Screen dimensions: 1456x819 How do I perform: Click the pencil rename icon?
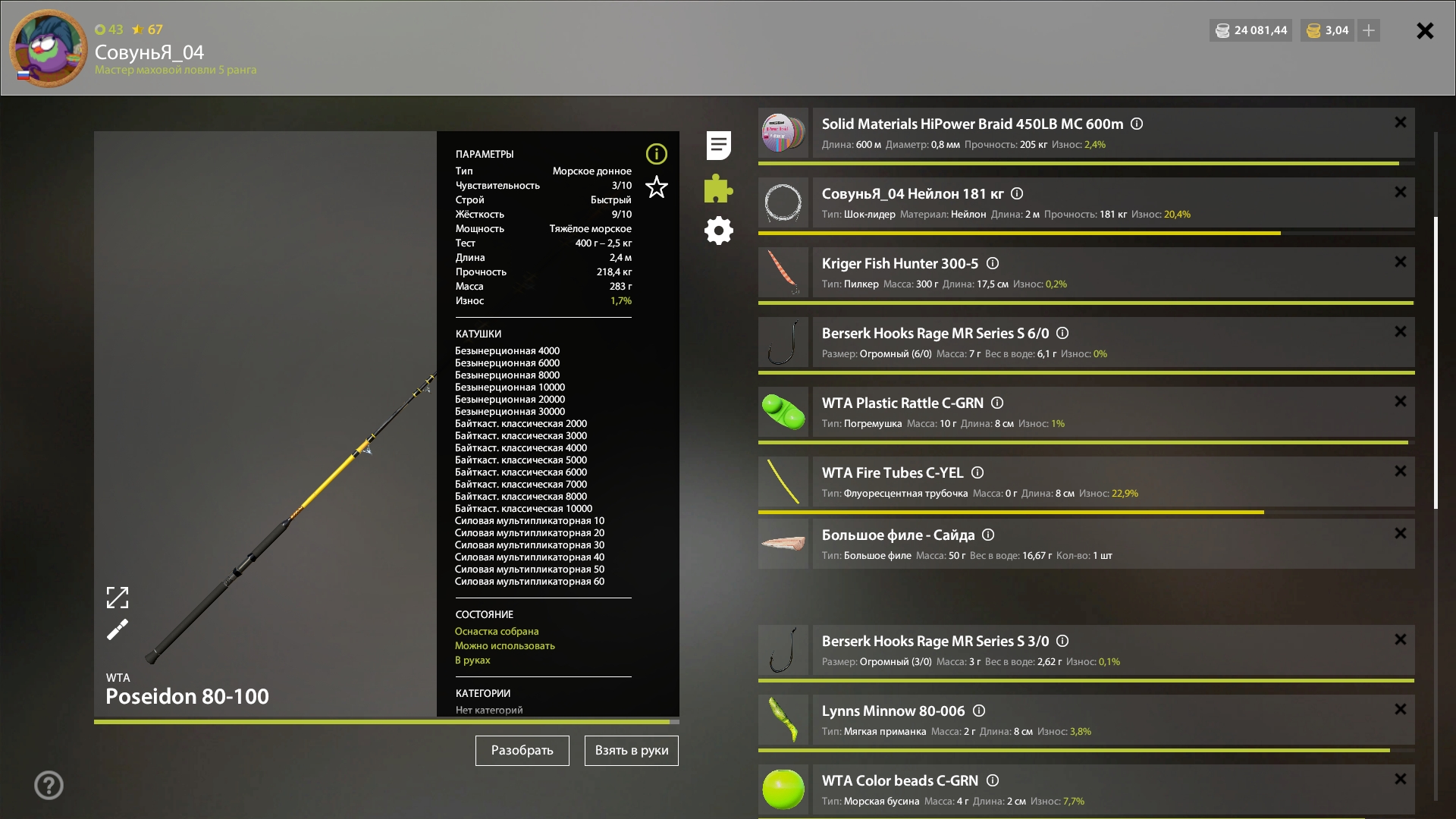[x=118, y=629]
